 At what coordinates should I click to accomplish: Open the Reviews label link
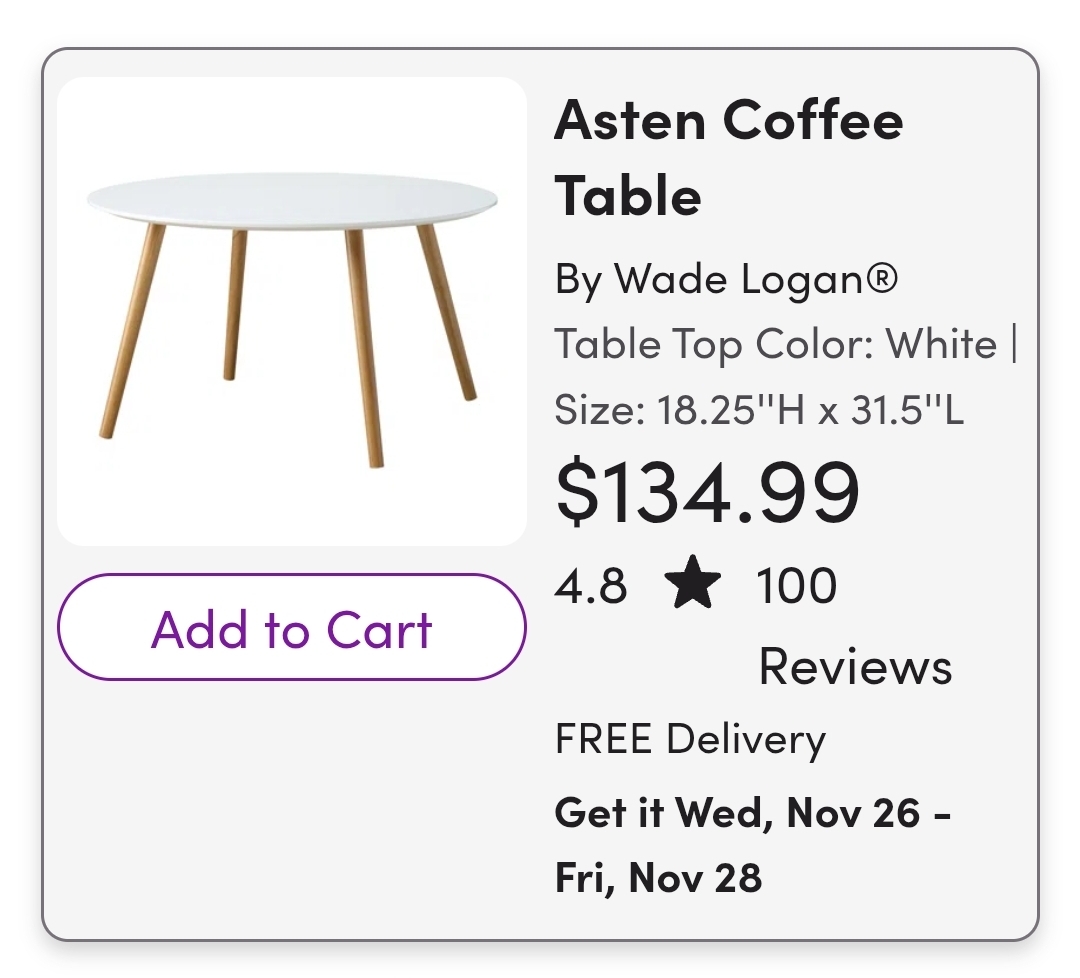pos(855,666)
